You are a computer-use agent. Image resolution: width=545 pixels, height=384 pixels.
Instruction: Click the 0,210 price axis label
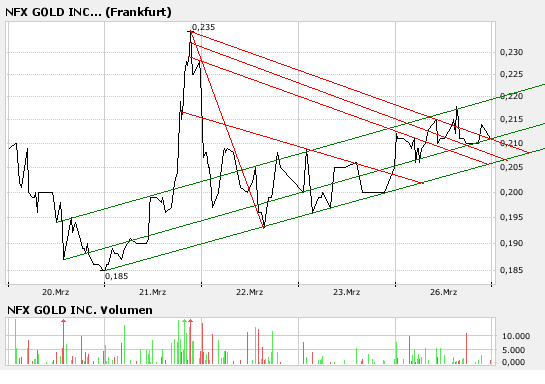click(x=511, y=143)
